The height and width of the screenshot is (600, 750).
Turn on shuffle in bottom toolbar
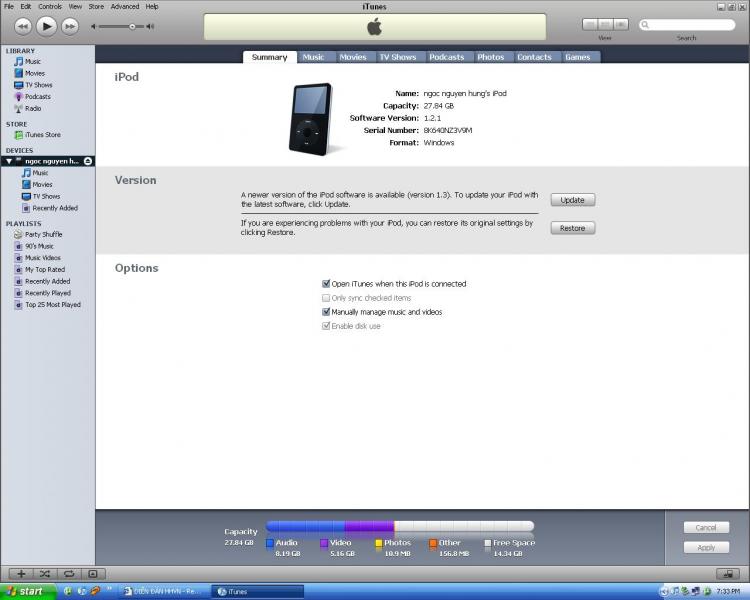[45, 573]
